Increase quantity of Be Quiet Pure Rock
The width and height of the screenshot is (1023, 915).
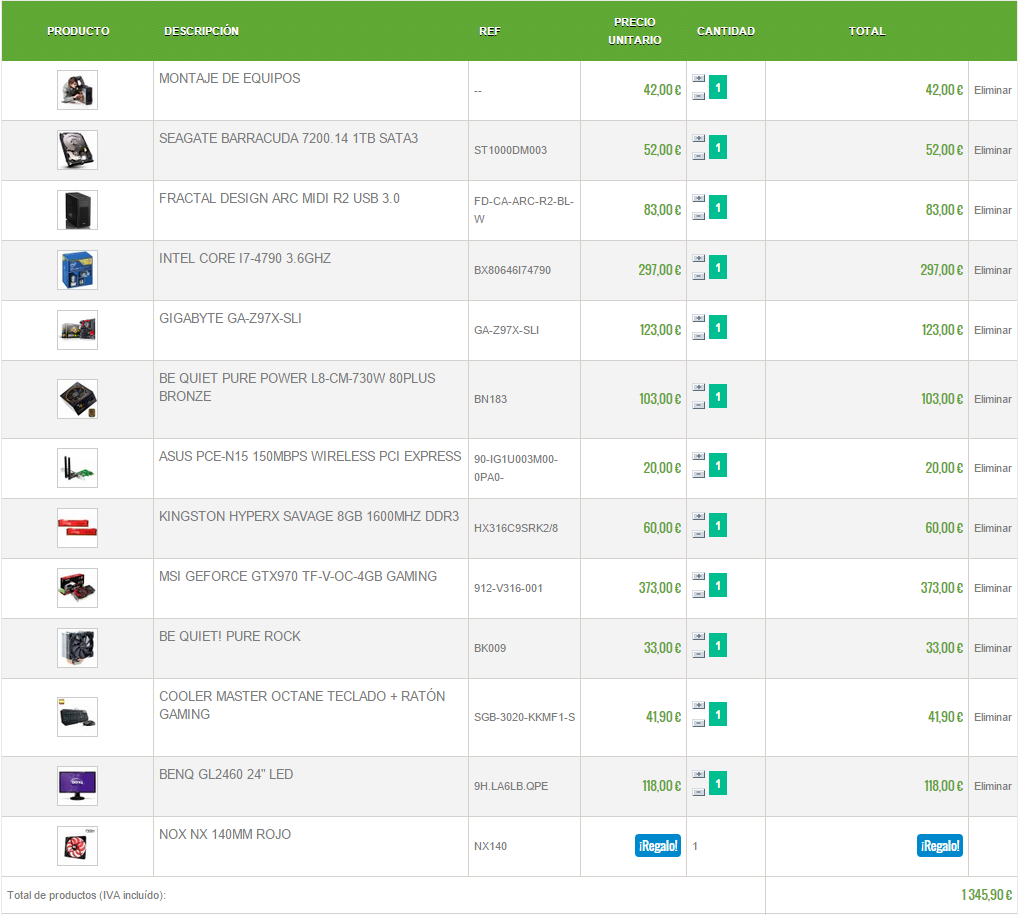point(699,636)
